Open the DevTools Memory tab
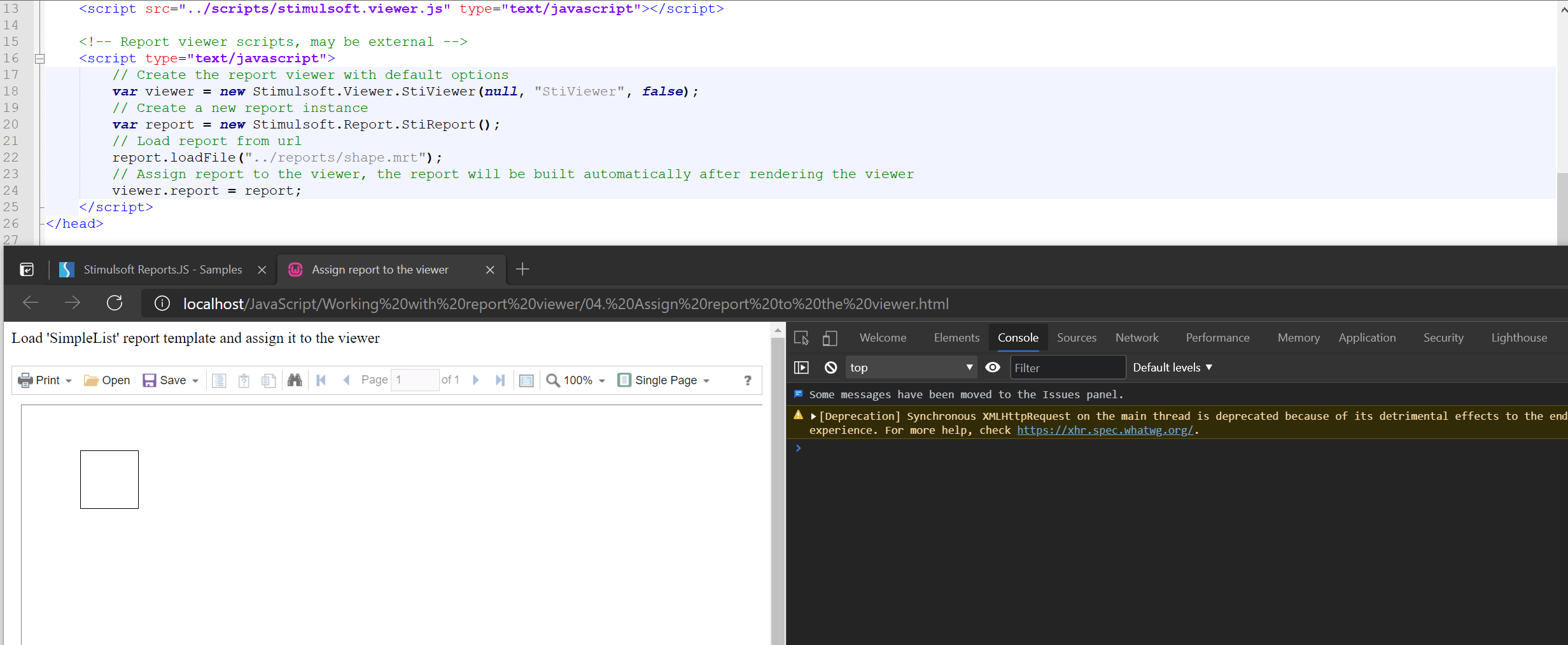 [x=1299, y=338]
